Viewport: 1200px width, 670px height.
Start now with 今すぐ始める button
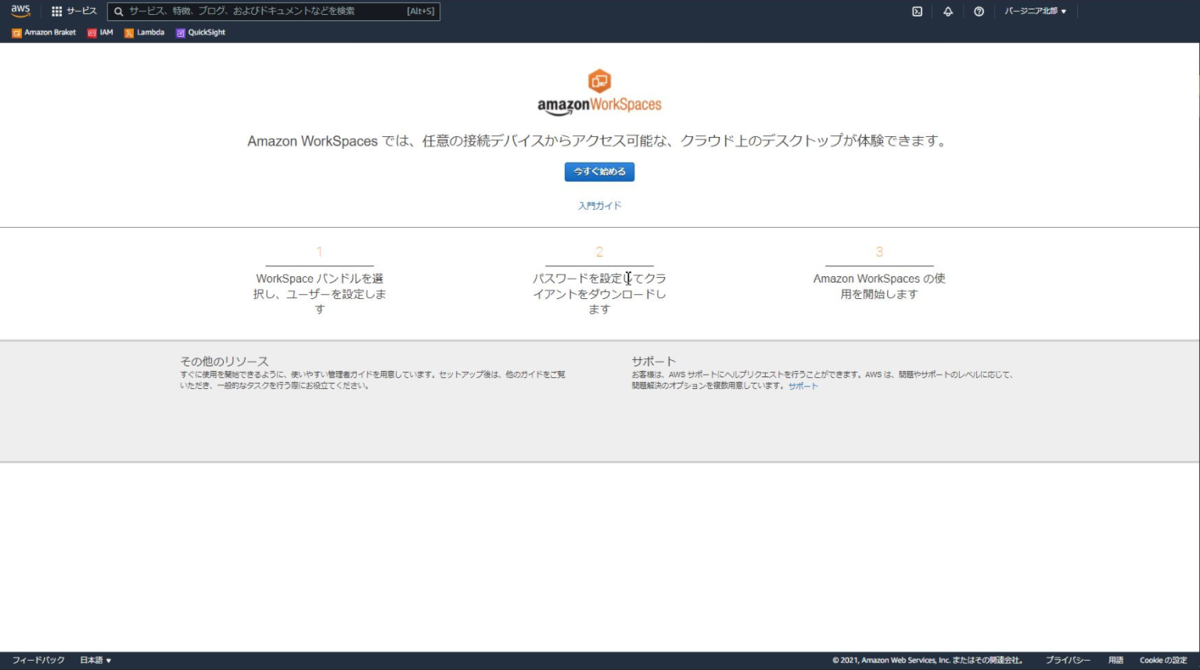(599, 172)
